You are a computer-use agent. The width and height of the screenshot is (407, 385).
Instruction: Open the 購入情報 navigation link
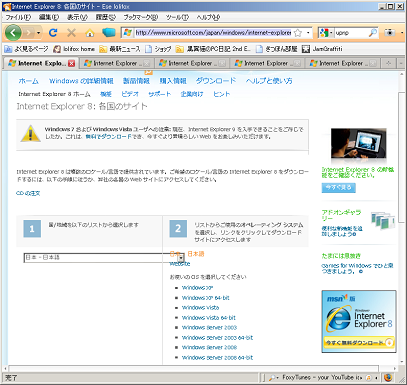click(x=173, y=81)
